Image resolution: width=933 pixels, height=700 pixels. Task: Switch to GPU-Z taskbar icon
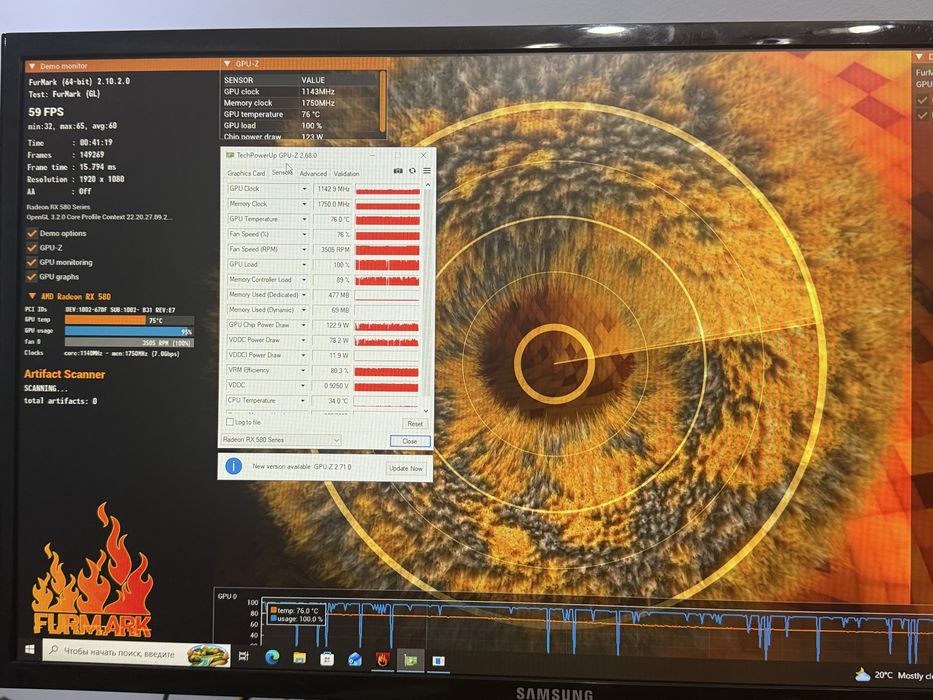pyautogui.click(x=411, y=660)
